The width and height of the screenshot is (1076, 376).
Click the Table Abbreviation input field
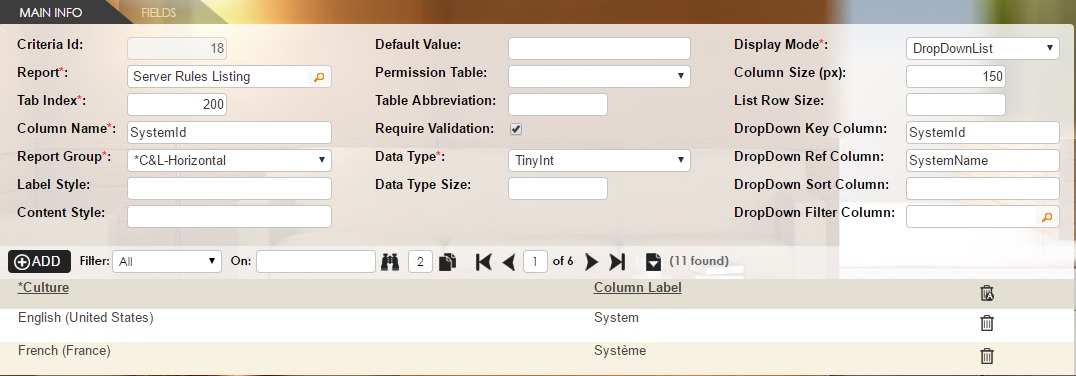558,104
